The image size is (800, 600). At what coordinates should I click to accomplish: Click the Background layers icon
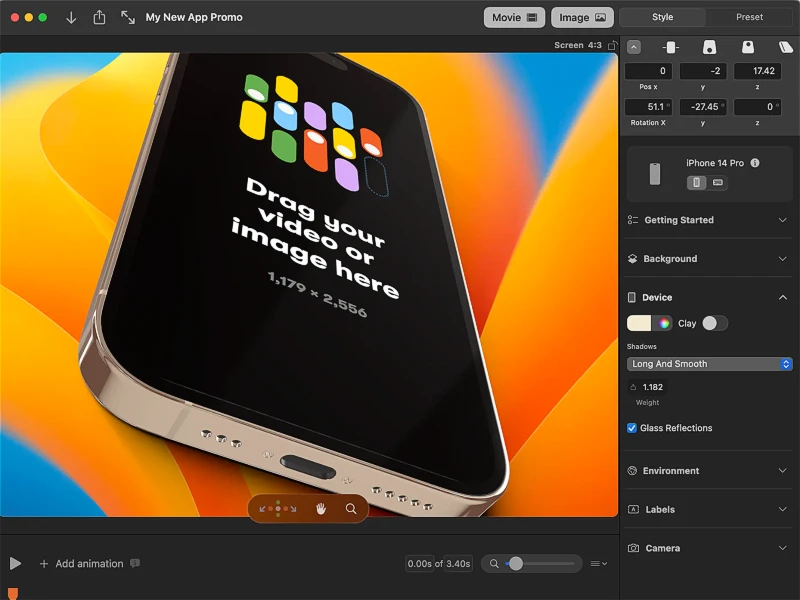(x=633, y=259)
